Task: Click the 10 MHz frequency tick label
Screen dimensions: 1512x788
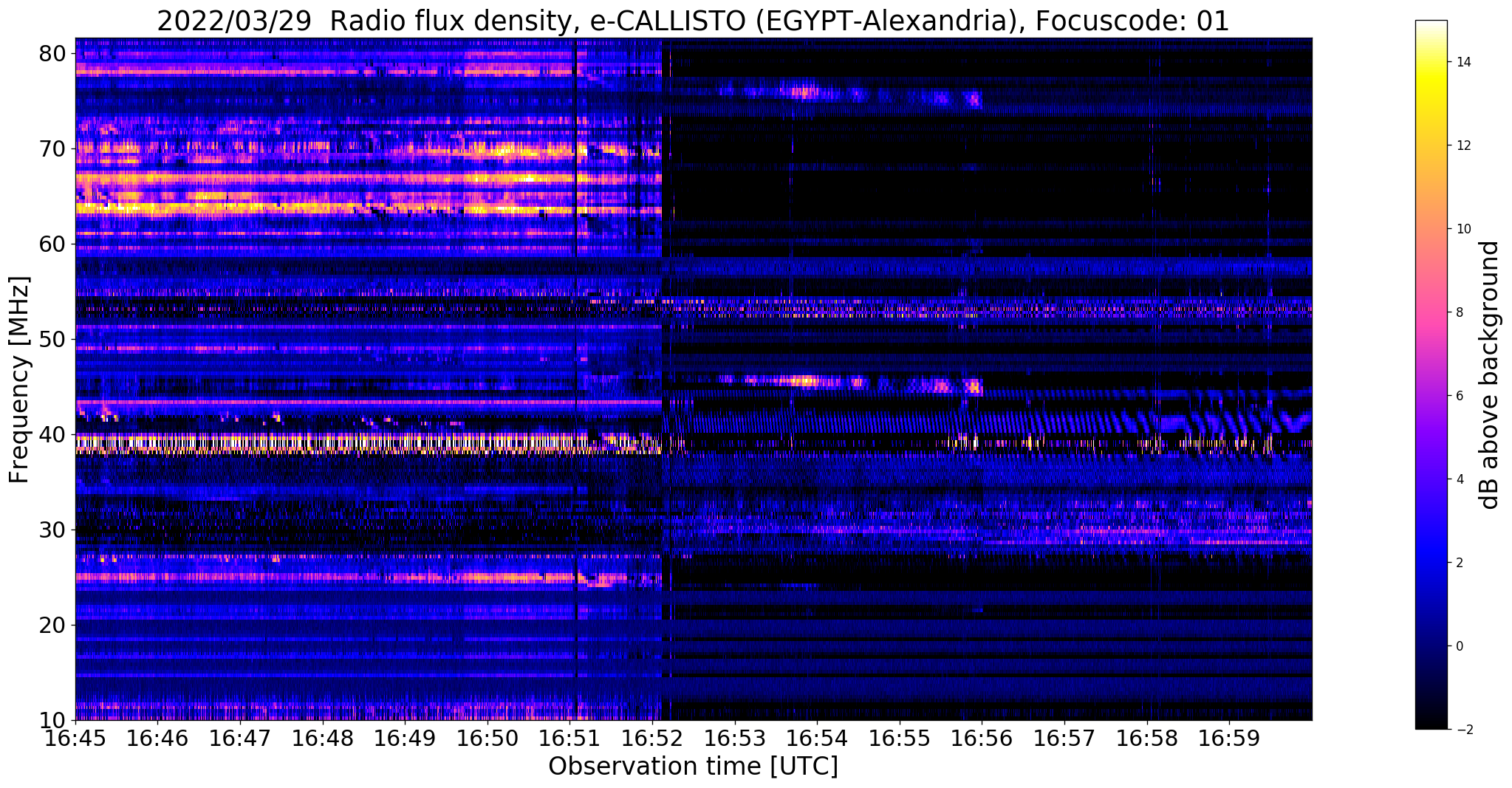Action: coord(54,720)
